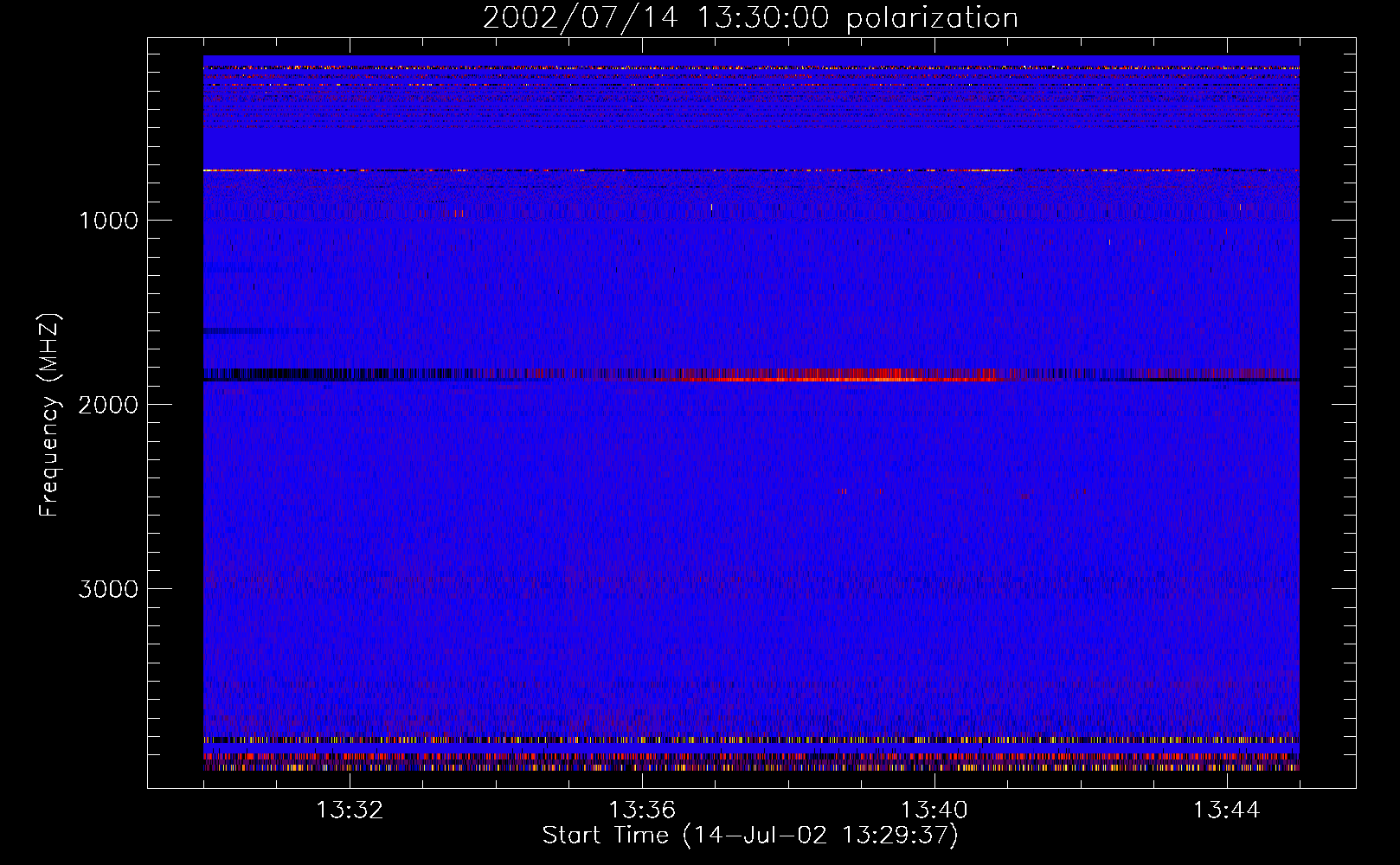Click the 13:44 time tick label
This screenshot has width=1400, height=865.
[x=1227, y=811]
